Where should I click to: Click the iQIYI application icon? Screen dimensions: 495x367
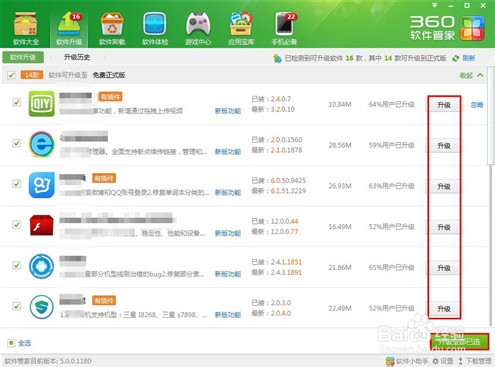41,104
